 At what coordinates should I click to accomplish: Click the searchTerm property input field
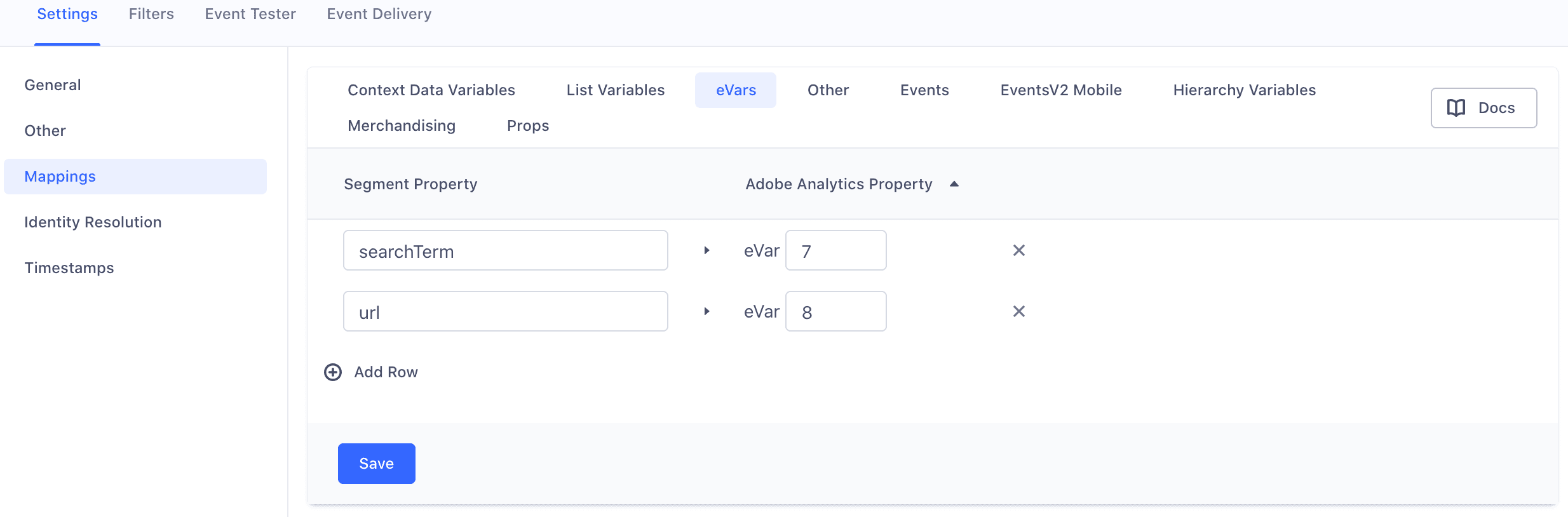505,250
